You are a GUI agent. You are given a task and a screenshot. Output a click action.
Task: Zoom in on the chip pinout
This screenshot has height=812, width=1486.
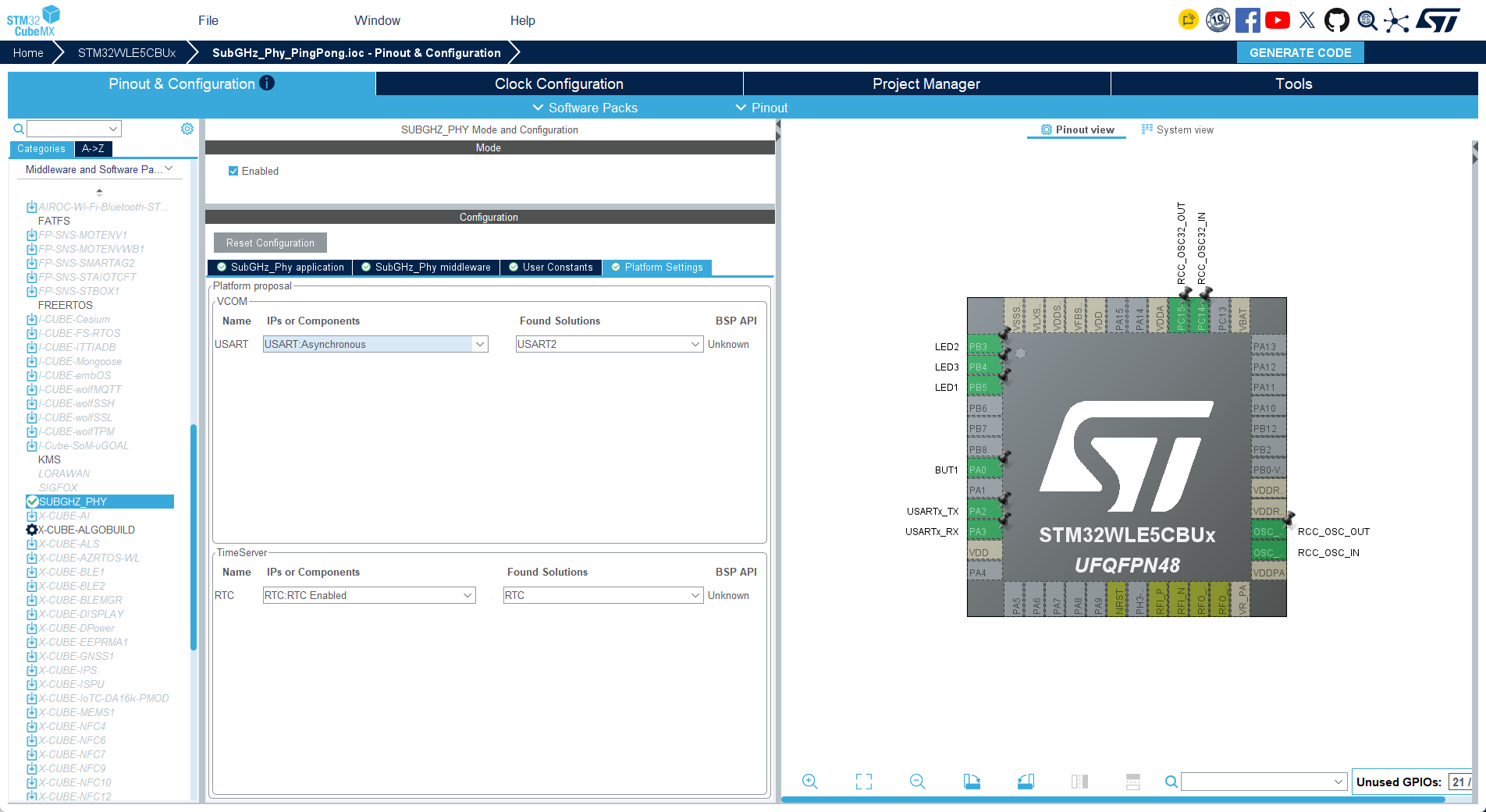point(810,782)
